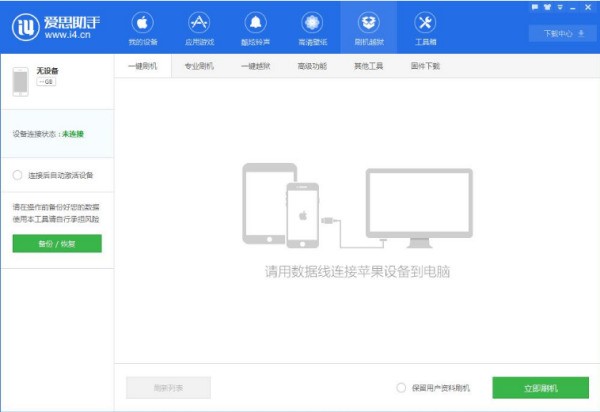
Task: Click the green 备份 / 恢复 button
Action: pyautogui.click(x=57, y=243)
